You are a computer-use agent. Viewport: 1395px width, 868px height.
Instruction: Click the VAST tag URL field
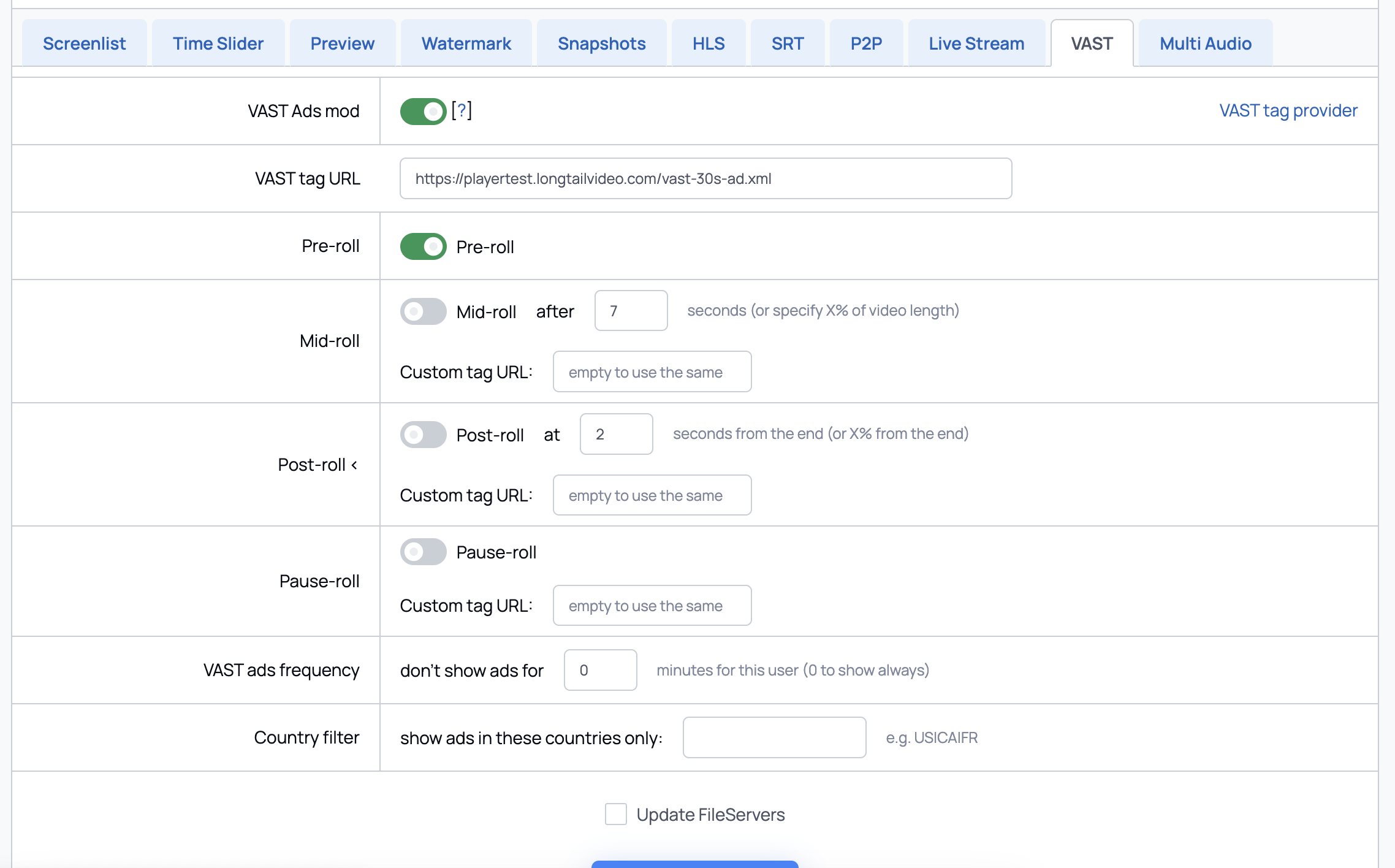point(705,178)
